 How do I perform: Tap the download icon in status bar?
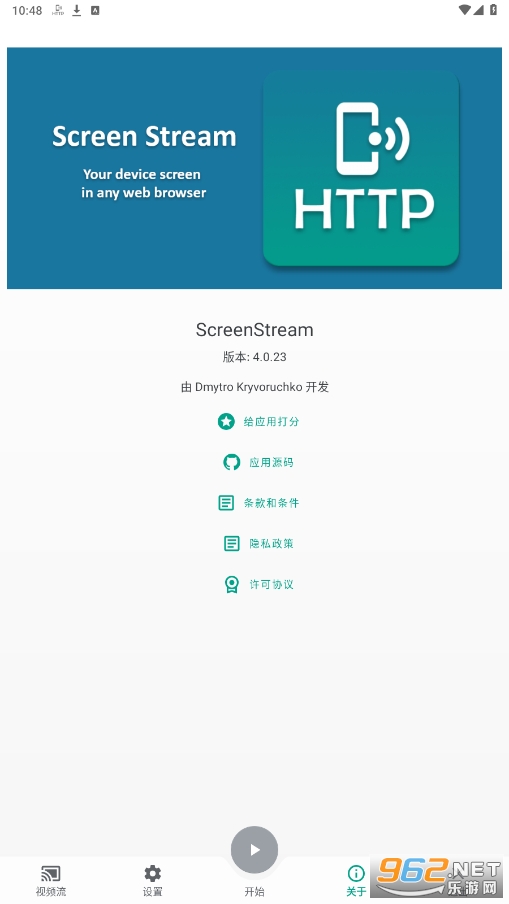pyautogui.click(x=77, y=10)
